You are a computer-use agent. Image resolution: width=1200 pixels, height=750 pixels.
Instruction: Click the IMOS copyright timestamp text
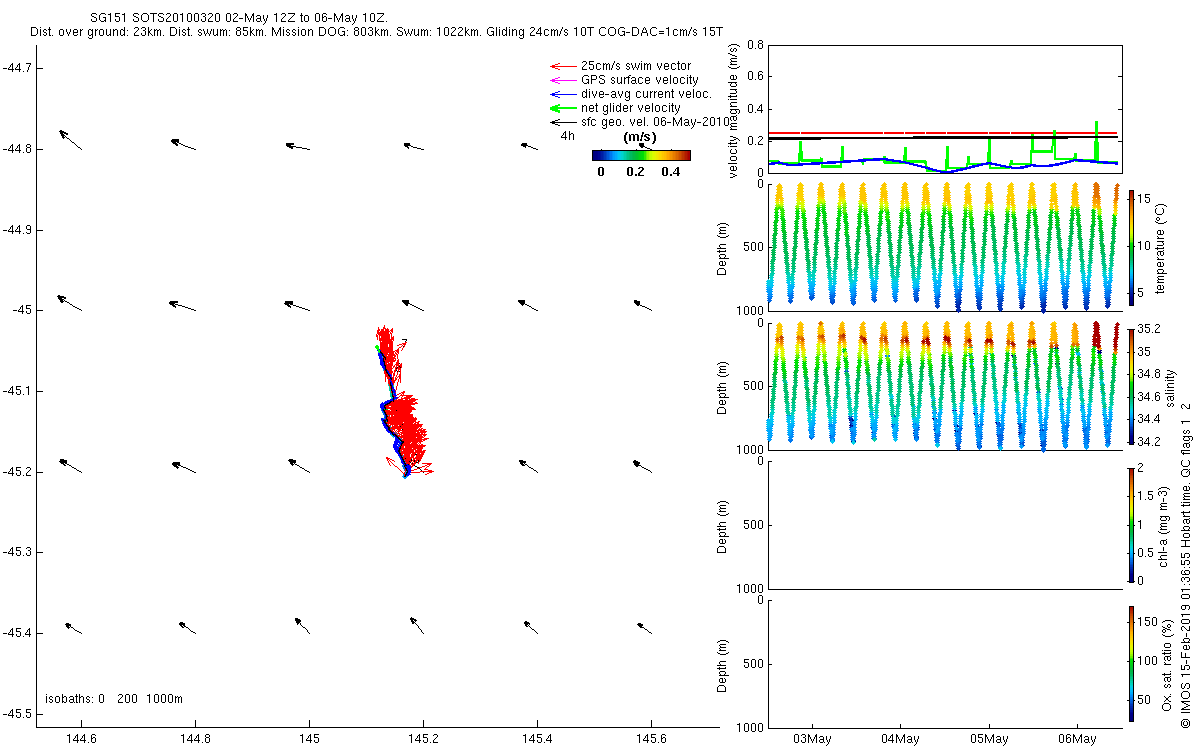(x=1185, y=565)
